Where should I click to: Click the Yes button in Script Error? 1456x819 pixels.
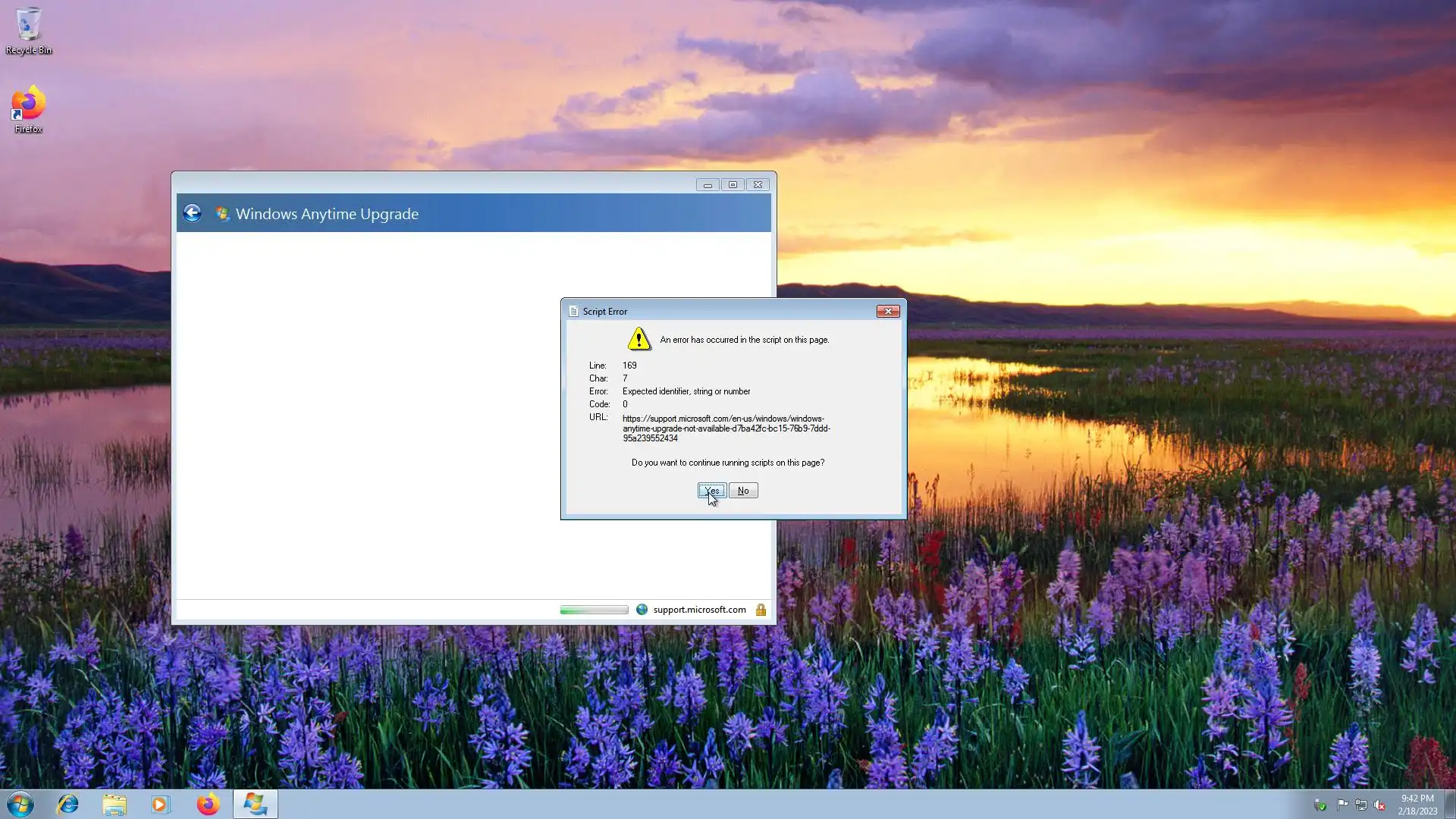pos(711,491)
